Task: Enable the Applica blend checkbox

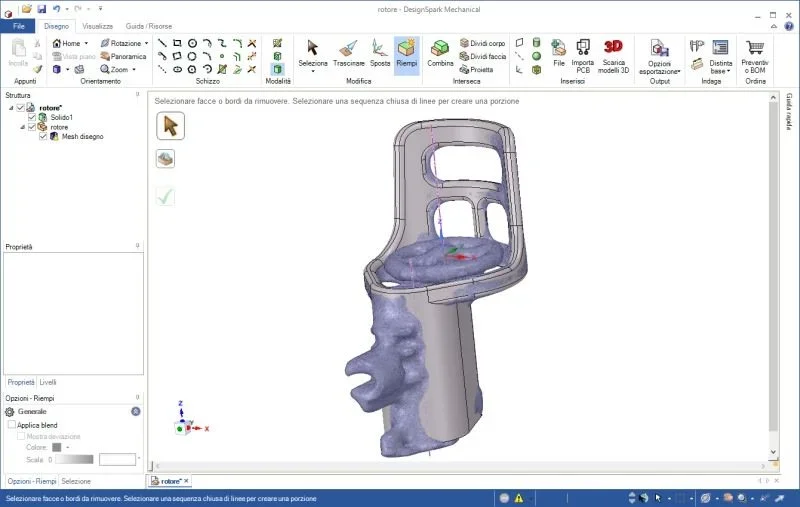Action: [11, 425]
